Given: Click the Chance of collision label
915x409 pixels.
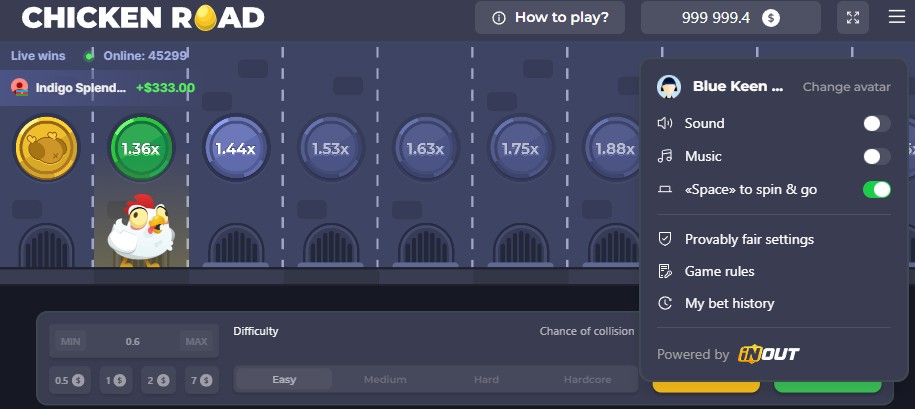Looking at the screenshot, I should click(586, 331).
